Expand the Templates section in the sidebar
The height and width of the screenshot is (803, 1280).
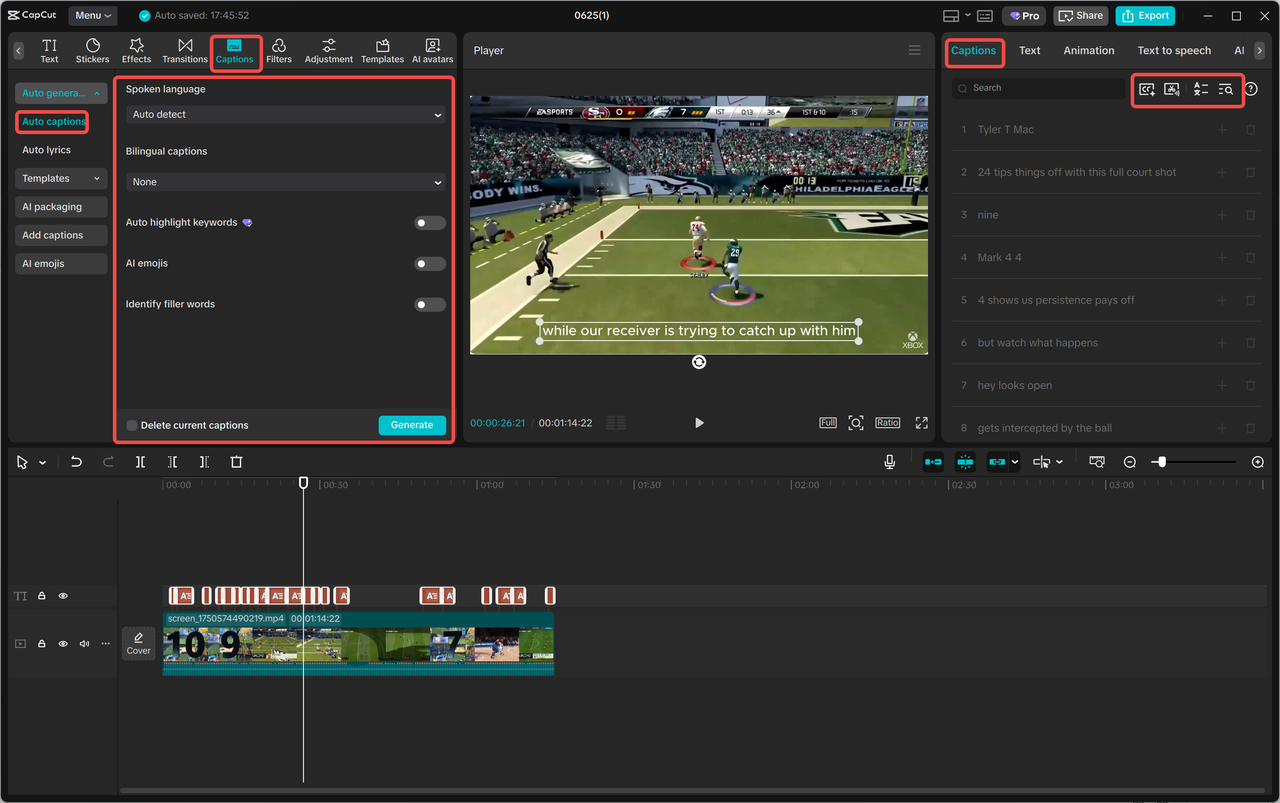[x=62, y=178]
